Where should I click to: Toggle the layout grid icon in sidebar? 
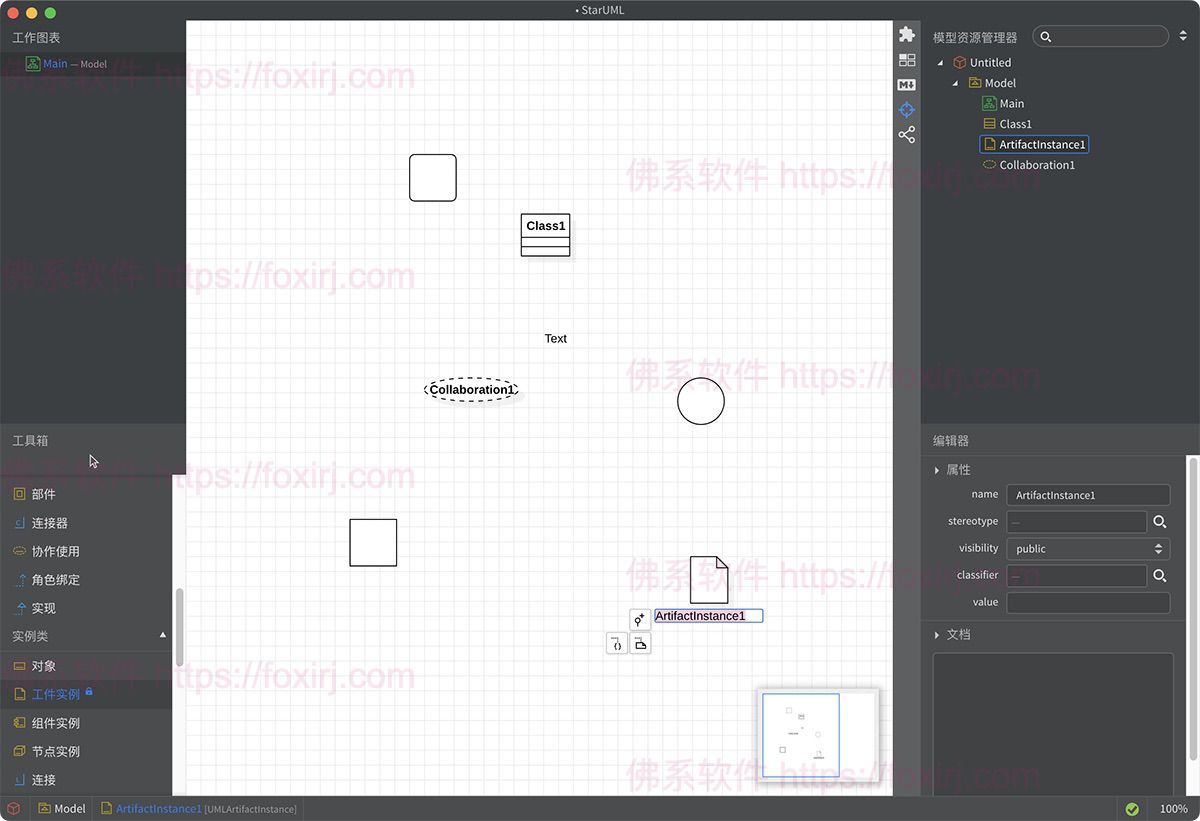906,59
